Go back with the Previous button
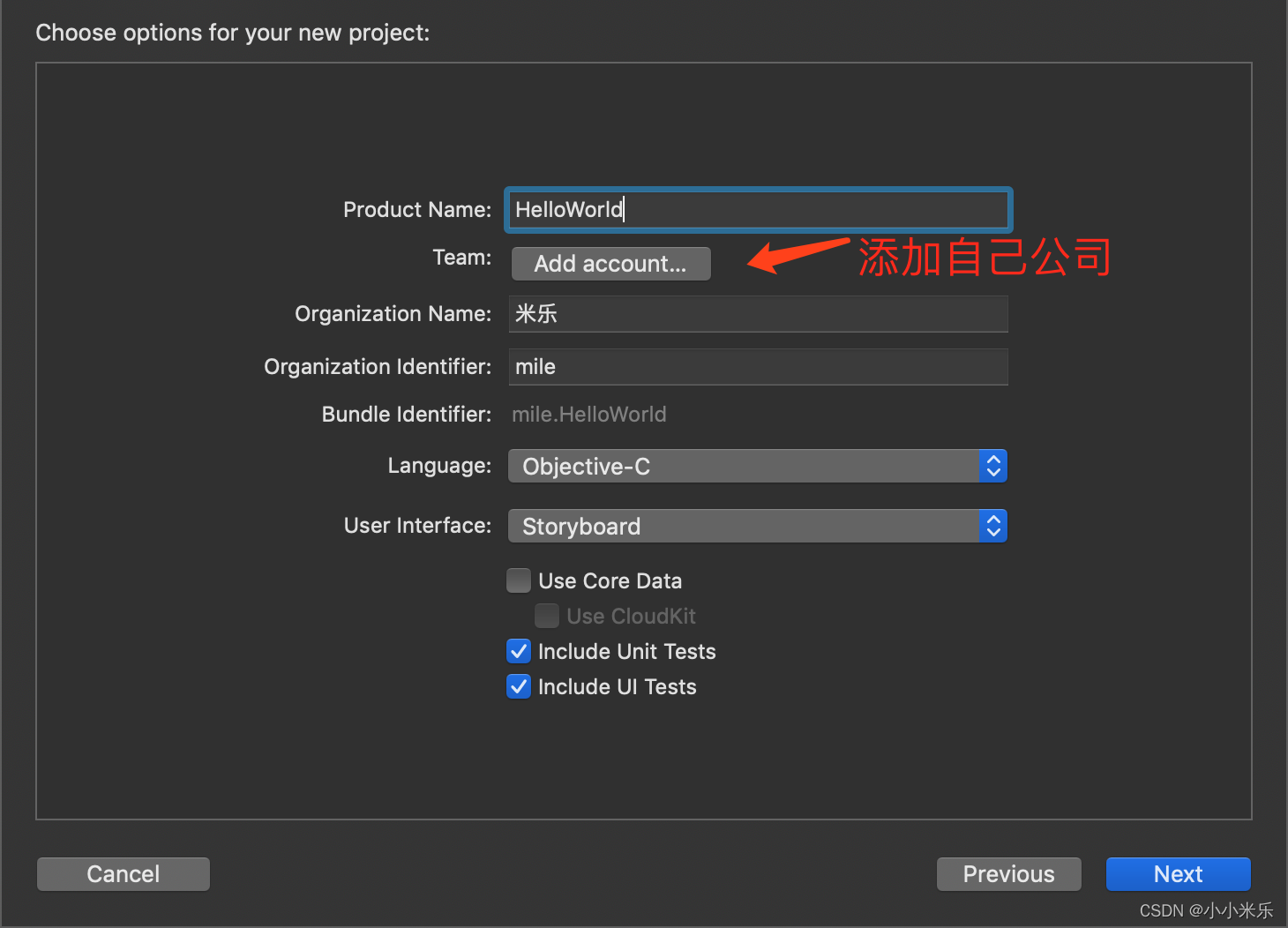Image resolution: width=1288 pixels, height=928 pixels. pos(1009,874)
